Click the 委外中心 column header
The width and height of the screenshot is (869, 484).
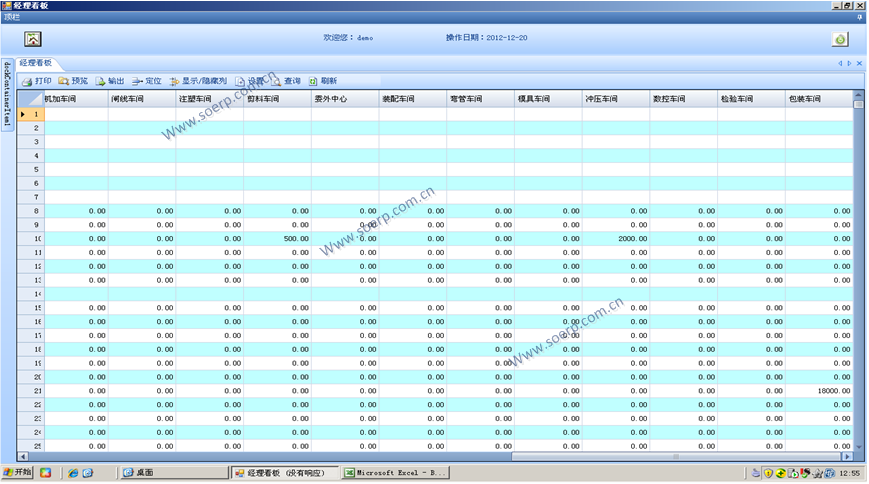click(345, 99)
